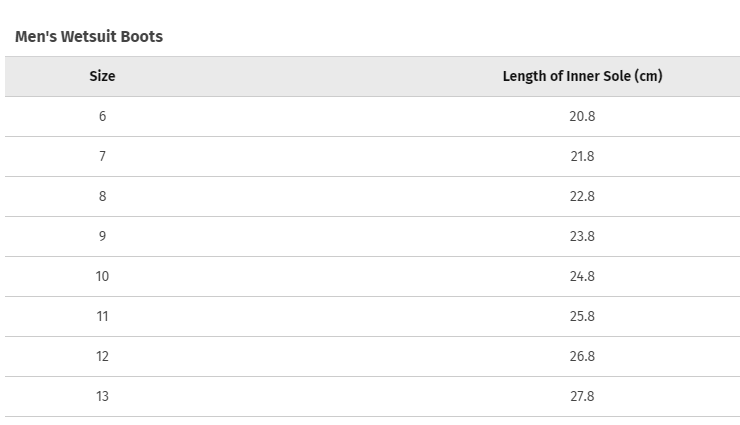
Task: Select the size 8 cell
Action: coord(102,196)
